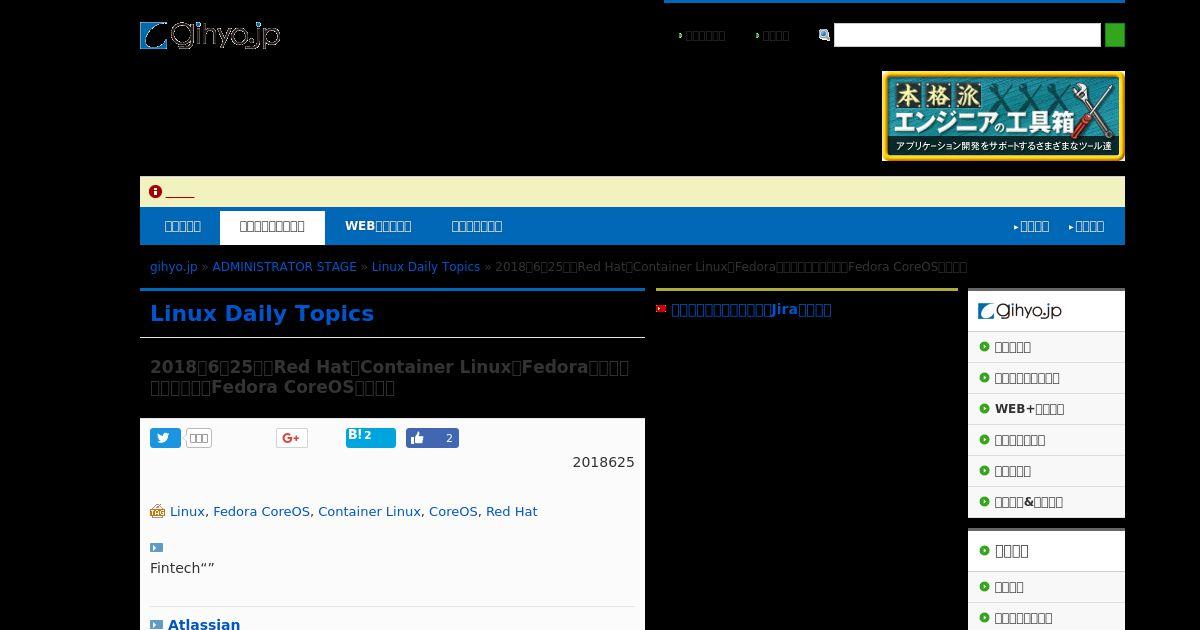Open the WEB tab in the blue navigation bar
Viewport: 1200px width, 630px height.
(x=378, y=226)
